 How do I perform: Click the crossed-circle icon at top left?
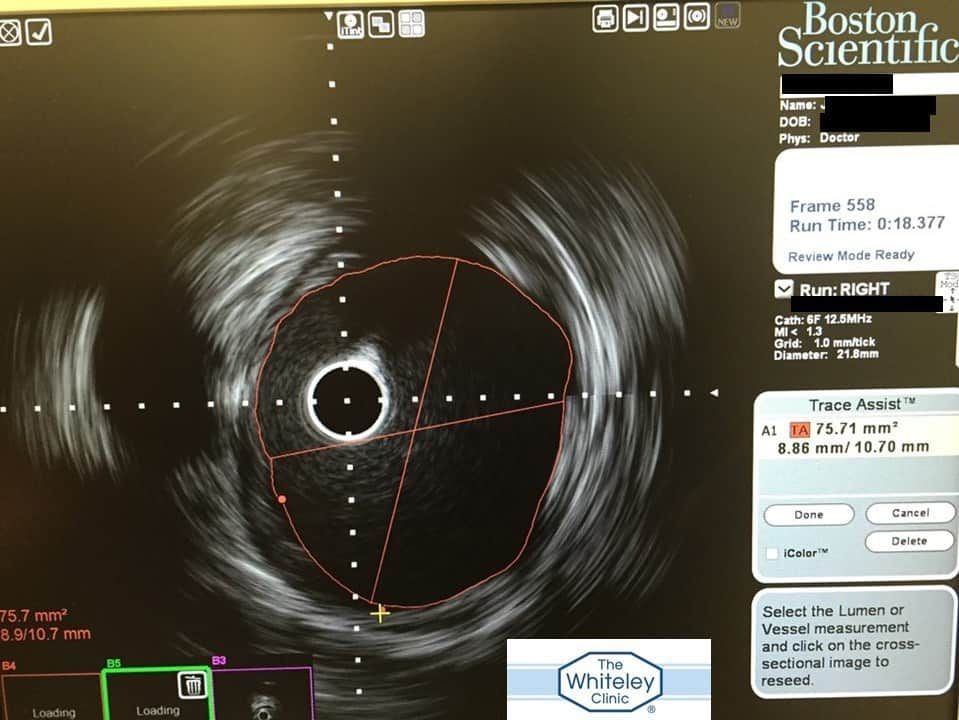point(9,32)
